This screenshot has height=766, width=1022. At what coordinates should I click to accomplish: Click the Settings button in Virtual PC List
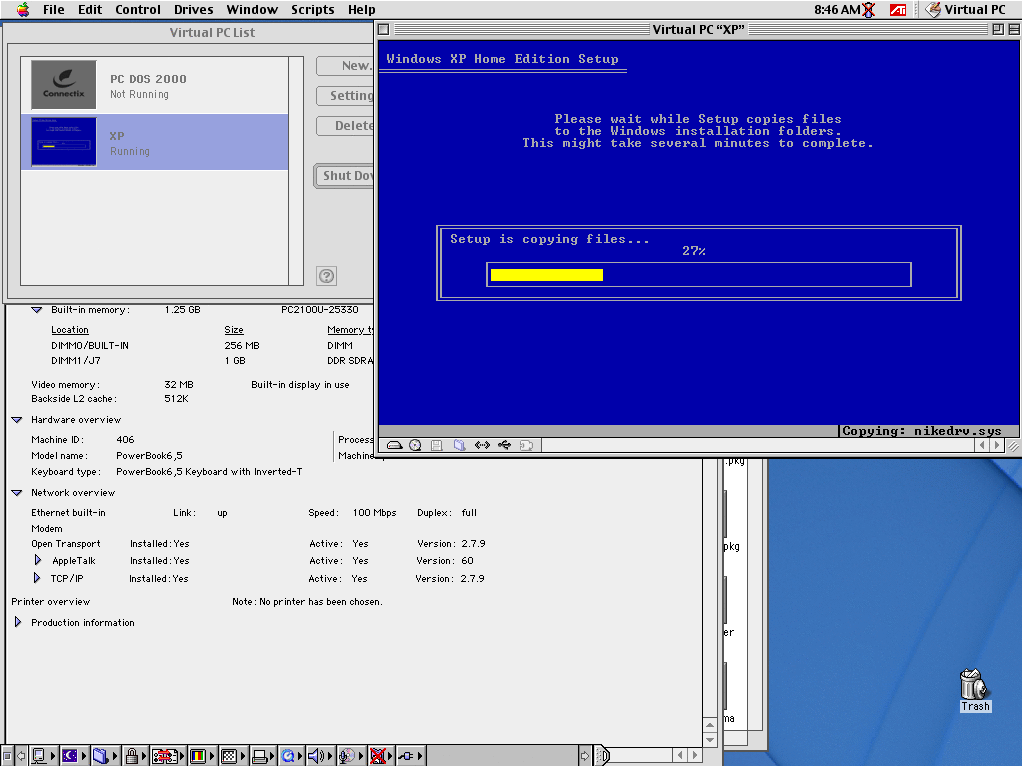point(345,96)
